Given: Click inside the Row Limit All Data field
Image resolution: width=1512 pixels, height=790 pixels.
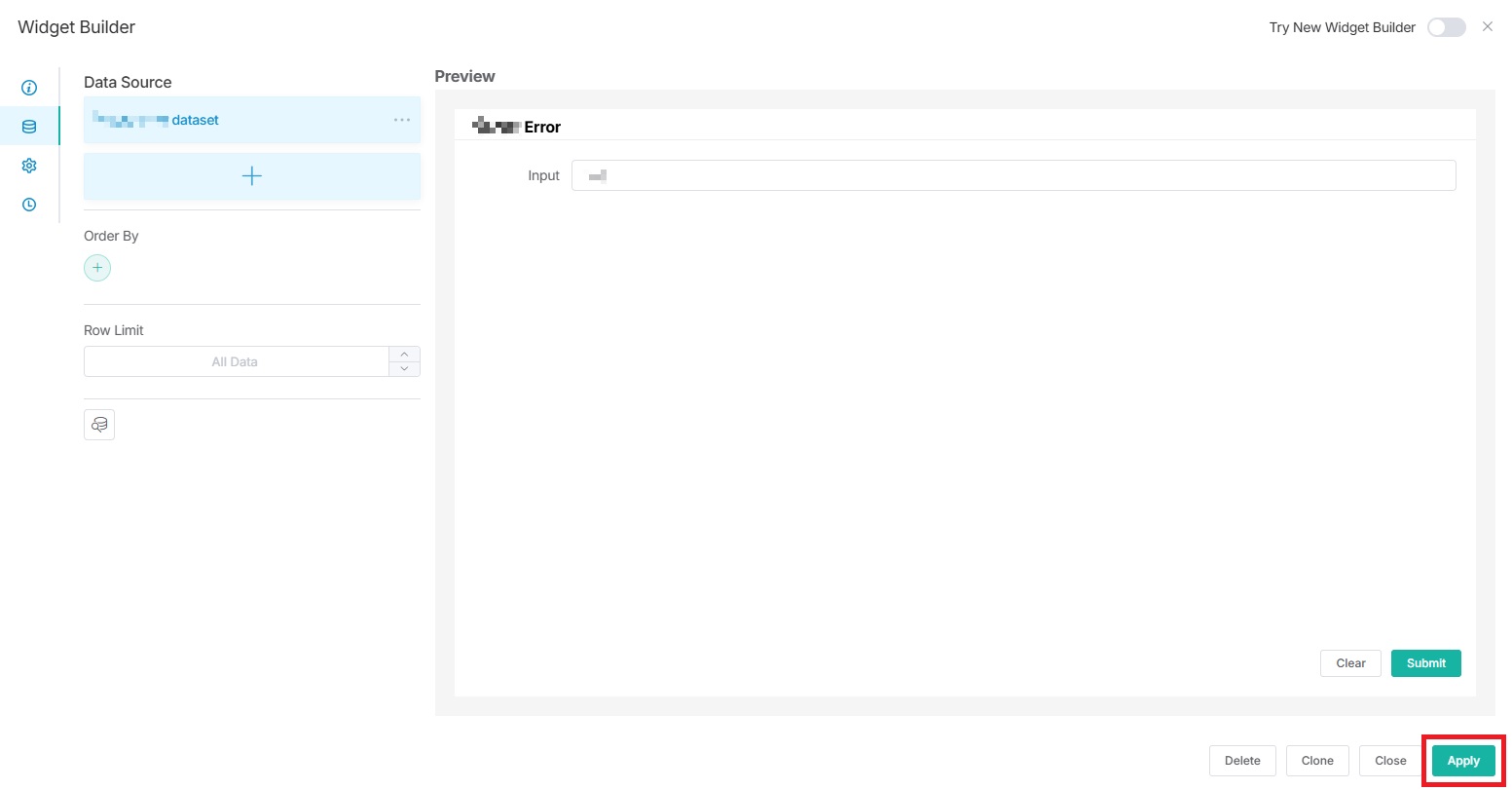Looking at the screenshot, I should pos(234,360).
